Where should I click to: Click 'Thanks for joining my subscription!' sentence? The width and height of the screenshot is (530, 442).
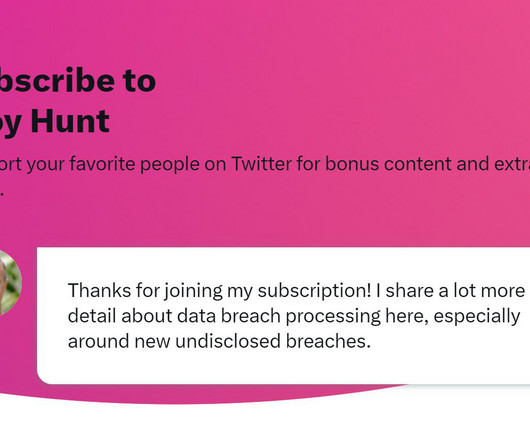[x=220, y=291]
